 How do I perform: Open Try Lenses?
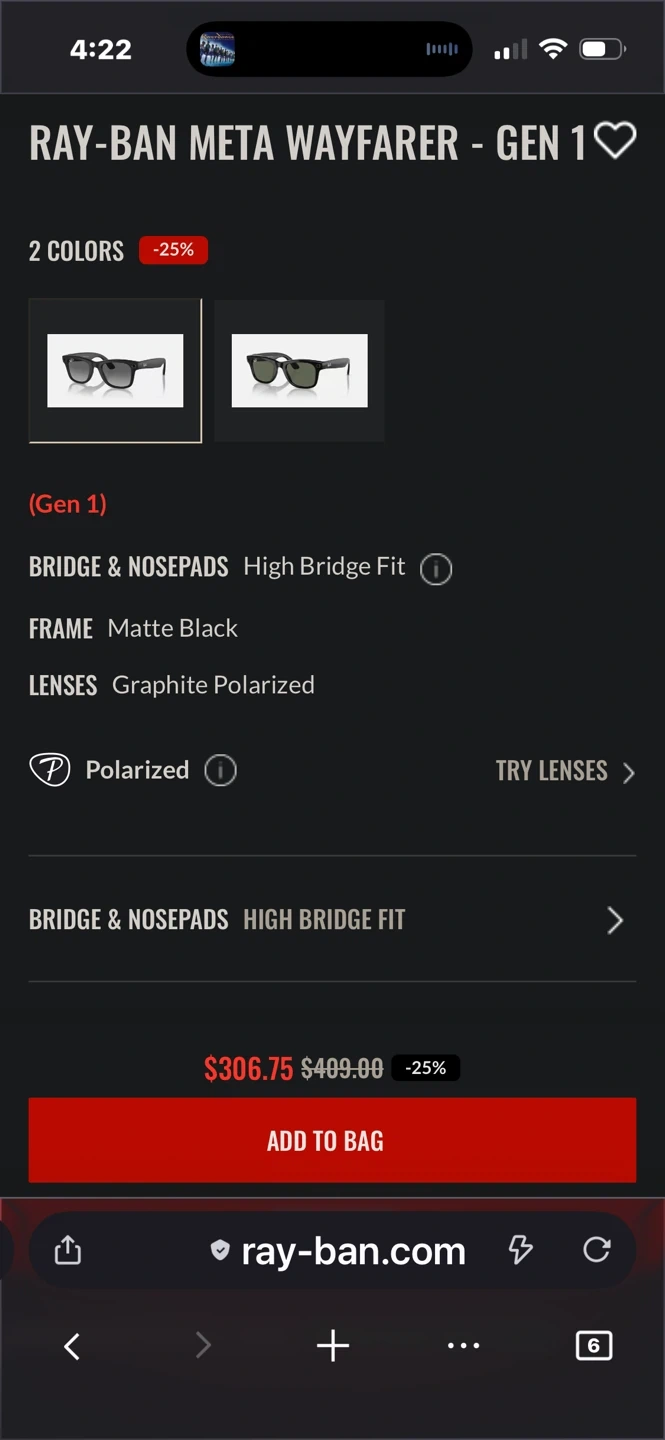pyautogui.click(x=565, y=771)
